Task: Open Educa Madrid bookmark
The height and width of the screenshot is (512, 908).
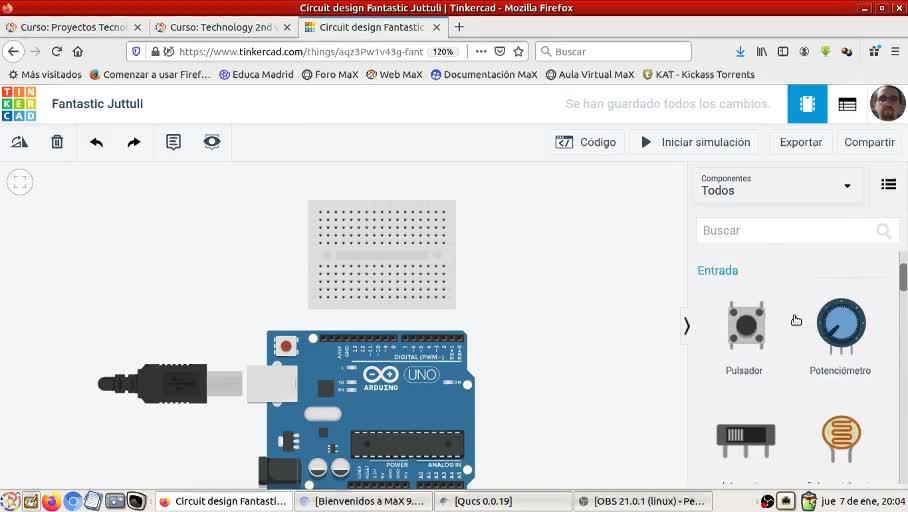Action: 256,74
